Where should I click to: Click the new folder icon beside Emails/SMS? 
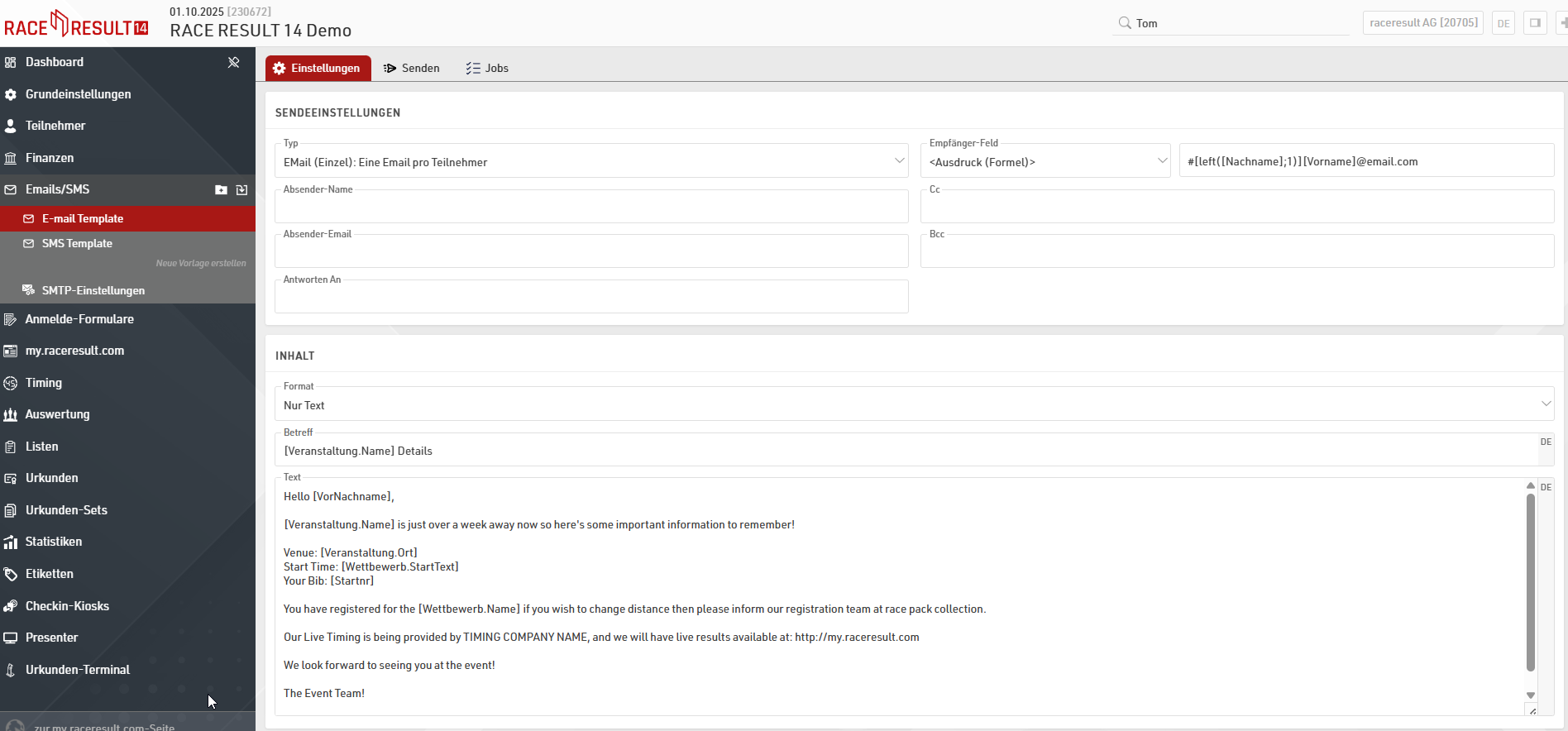(x=221, y=190)
